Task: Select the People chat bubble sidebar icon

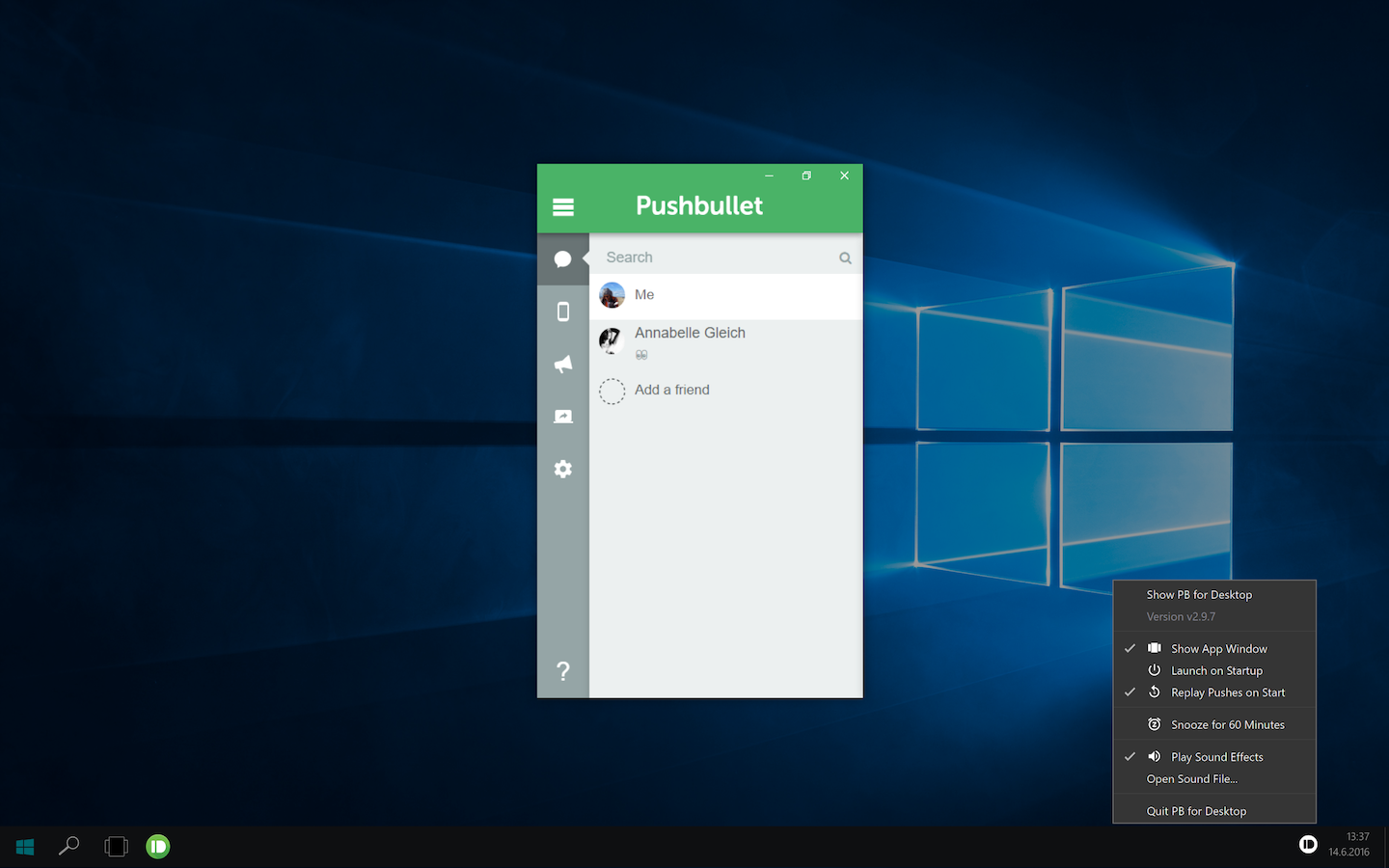Action: click(x=563, y=258)
